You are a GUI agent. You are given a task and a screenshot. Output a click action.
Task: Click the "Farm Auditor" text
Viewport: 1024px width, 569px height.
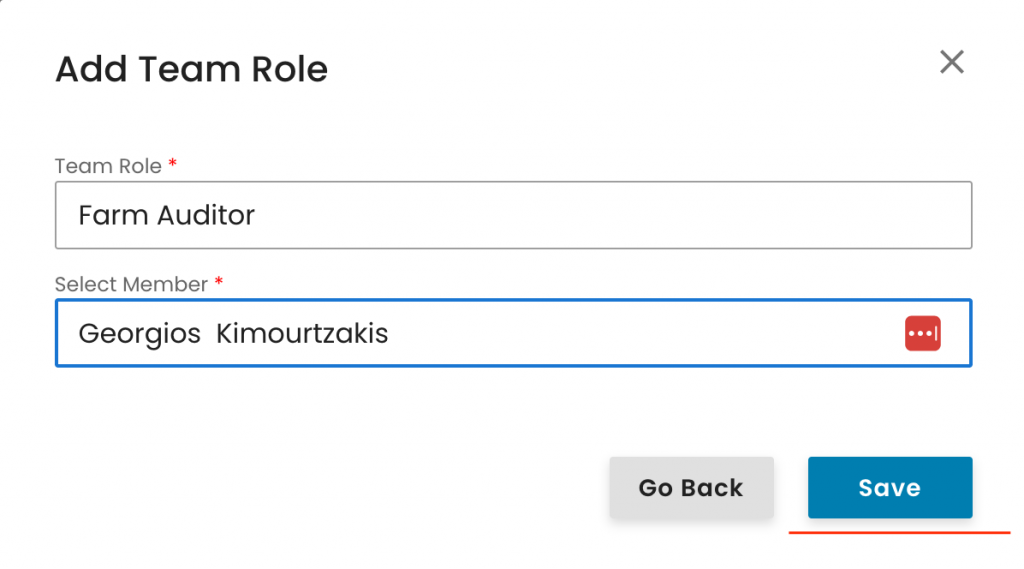point(166,215)
